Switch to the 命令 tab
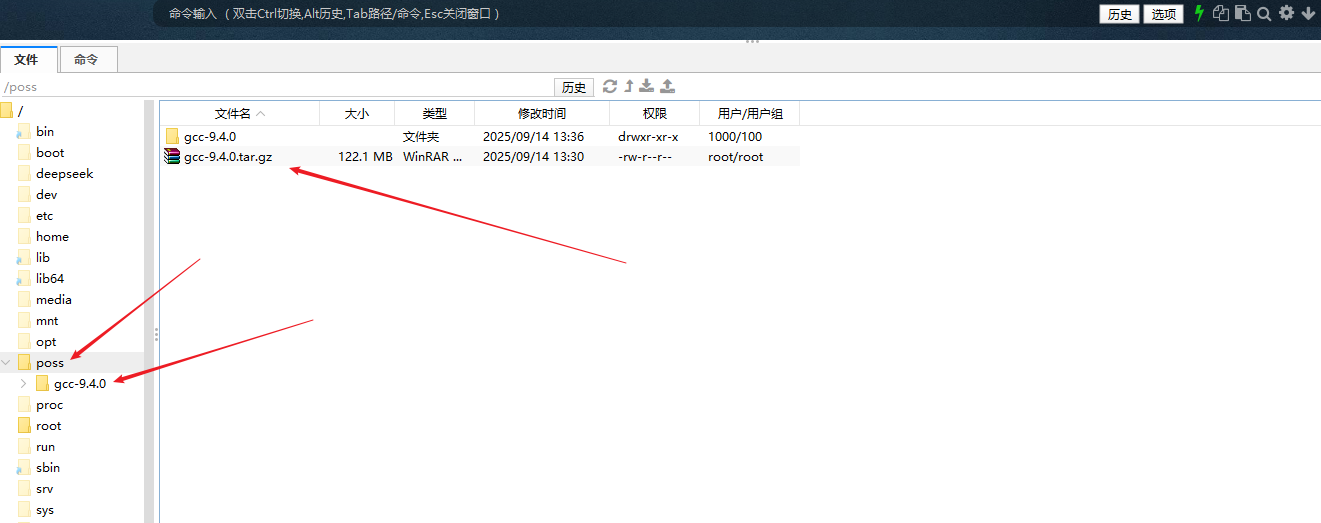This screenshot has height=523, width=1321. pyautogui.click(x=88, y=60)
